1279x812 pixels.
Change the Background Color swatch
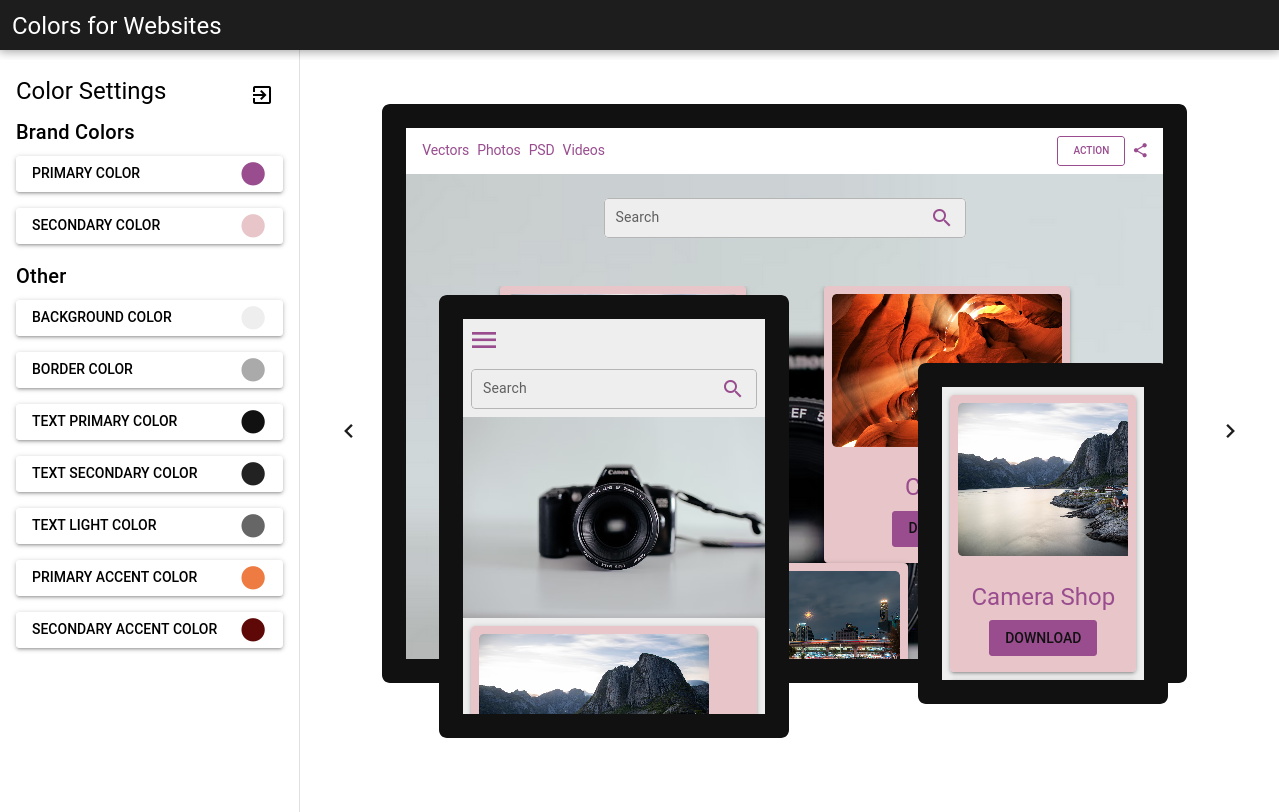click(x=252, y=317)
